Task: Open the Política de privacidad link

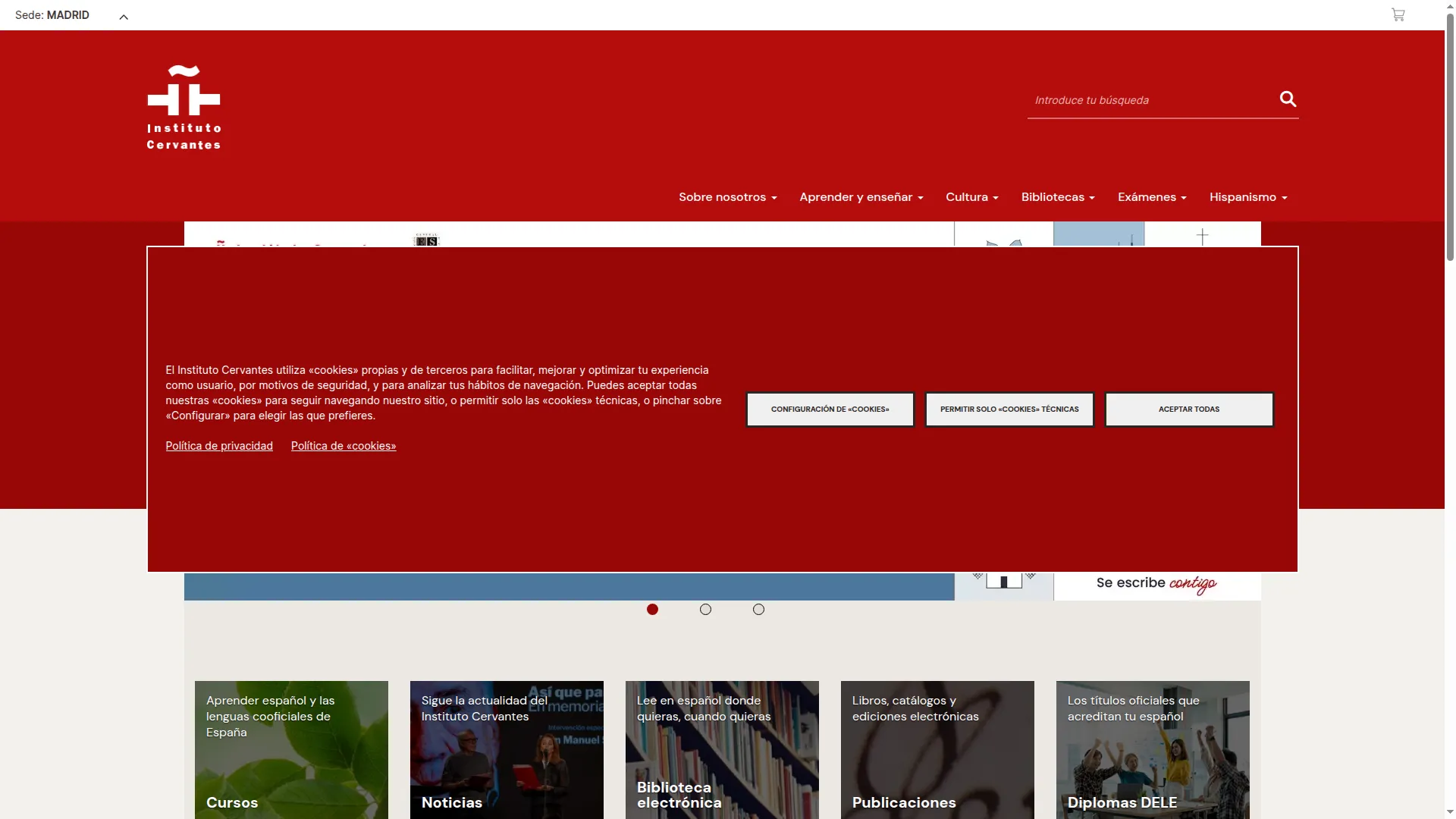Action: (219, 446)
